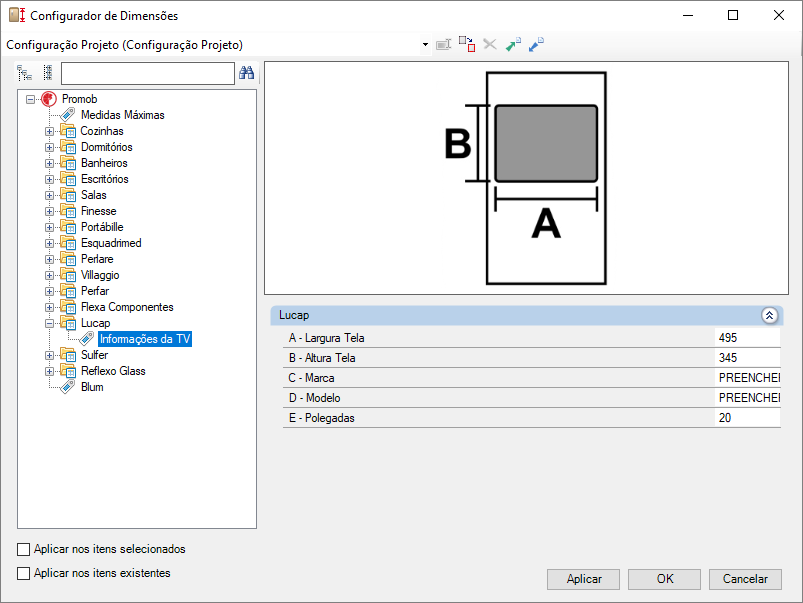This screenshot has width=803, height=603.
Task: Click the Reflexo Glass folder icon
Action: point(68,371)
